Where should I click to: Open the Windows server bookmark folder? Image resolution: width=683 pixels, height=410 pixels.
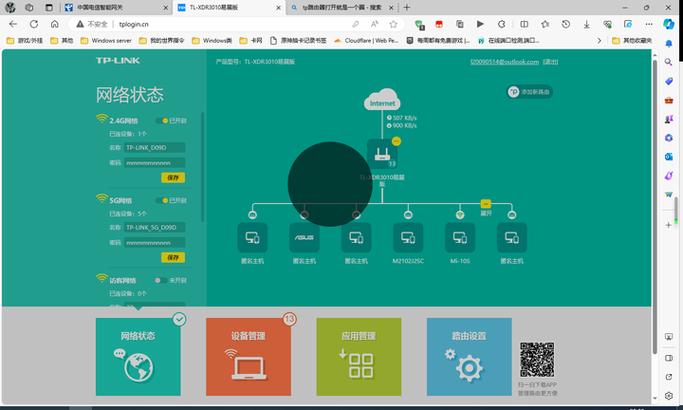click(106, 41)
